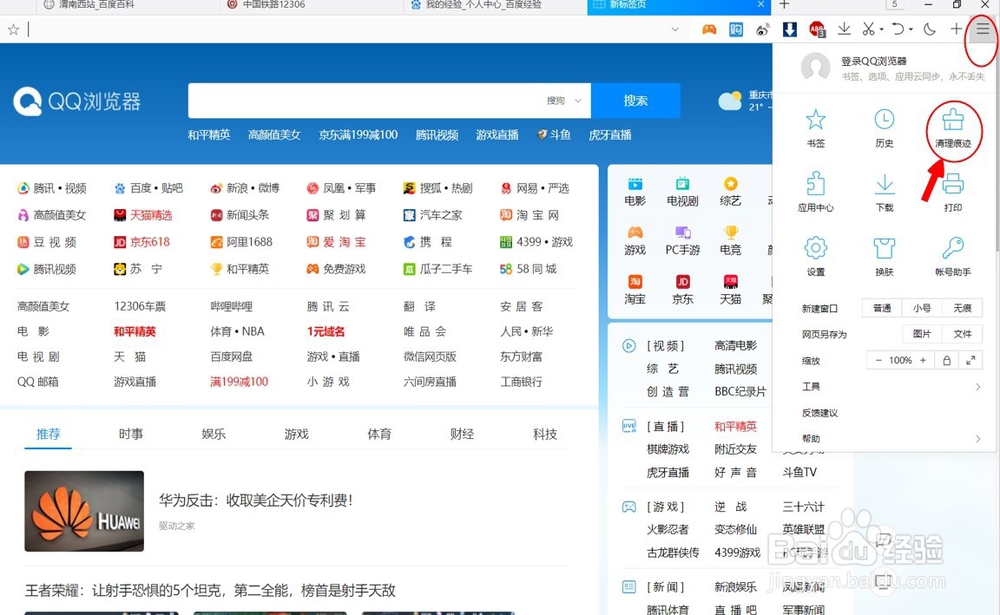Click the Print (打印) icon
This screenshot has height=615, width=1000.
click(x=953, y=191)
